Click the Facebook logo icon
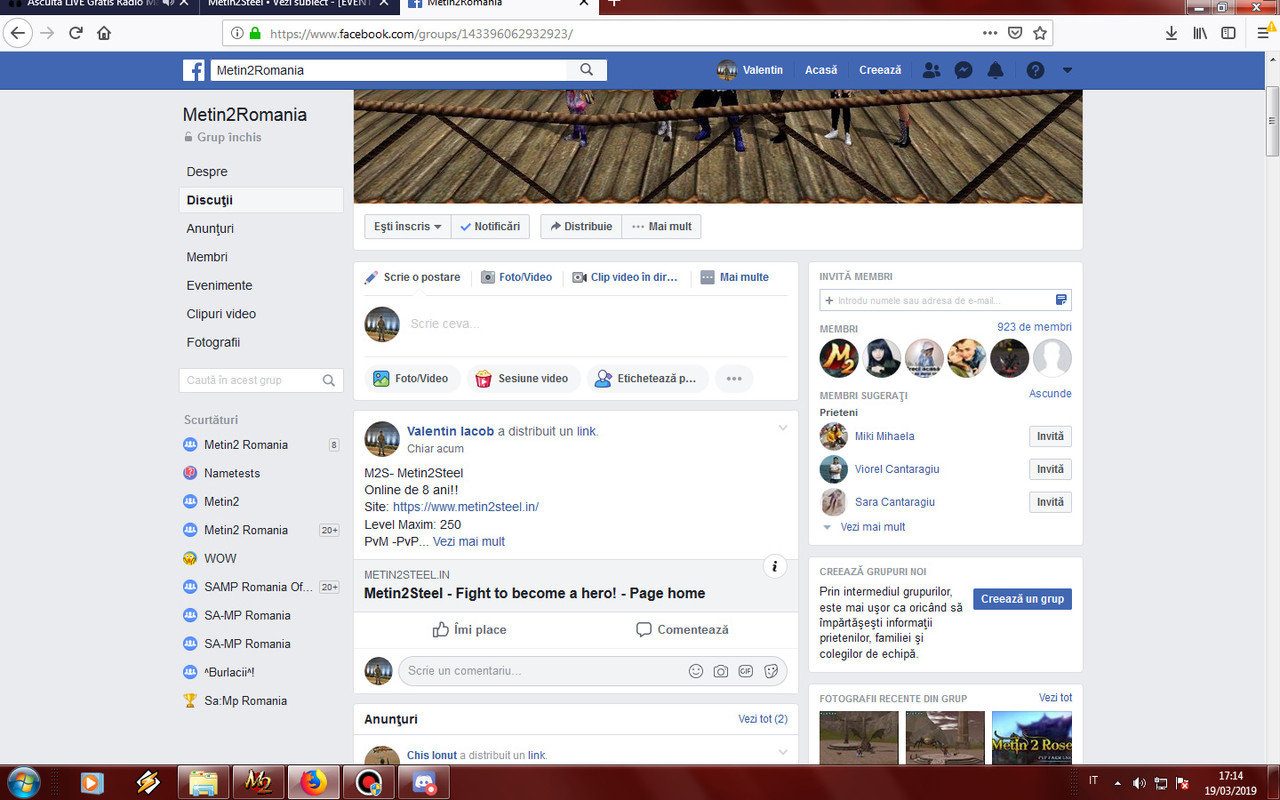Viewport: 1280px width, 800px height. pyautogui.click(x=194, y=70)
